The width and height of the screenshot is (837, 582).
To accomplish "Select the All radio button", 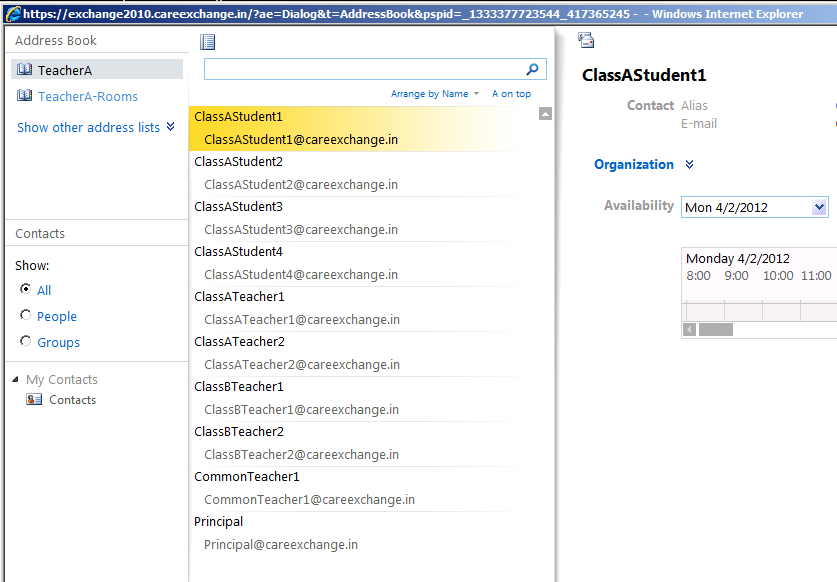I will tap(25, 289).
